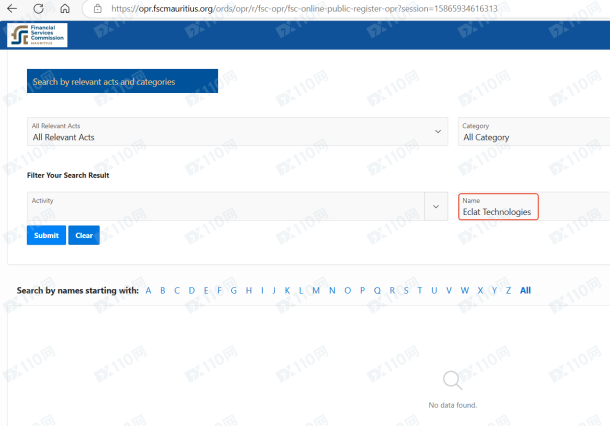Filter names starting with E
The image size is (610, 426).
click(206, 291)
